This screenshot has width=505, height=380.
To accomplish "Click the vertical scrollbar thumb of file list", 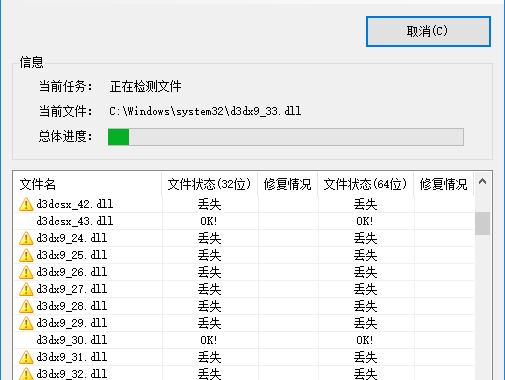I will [482, 223].
